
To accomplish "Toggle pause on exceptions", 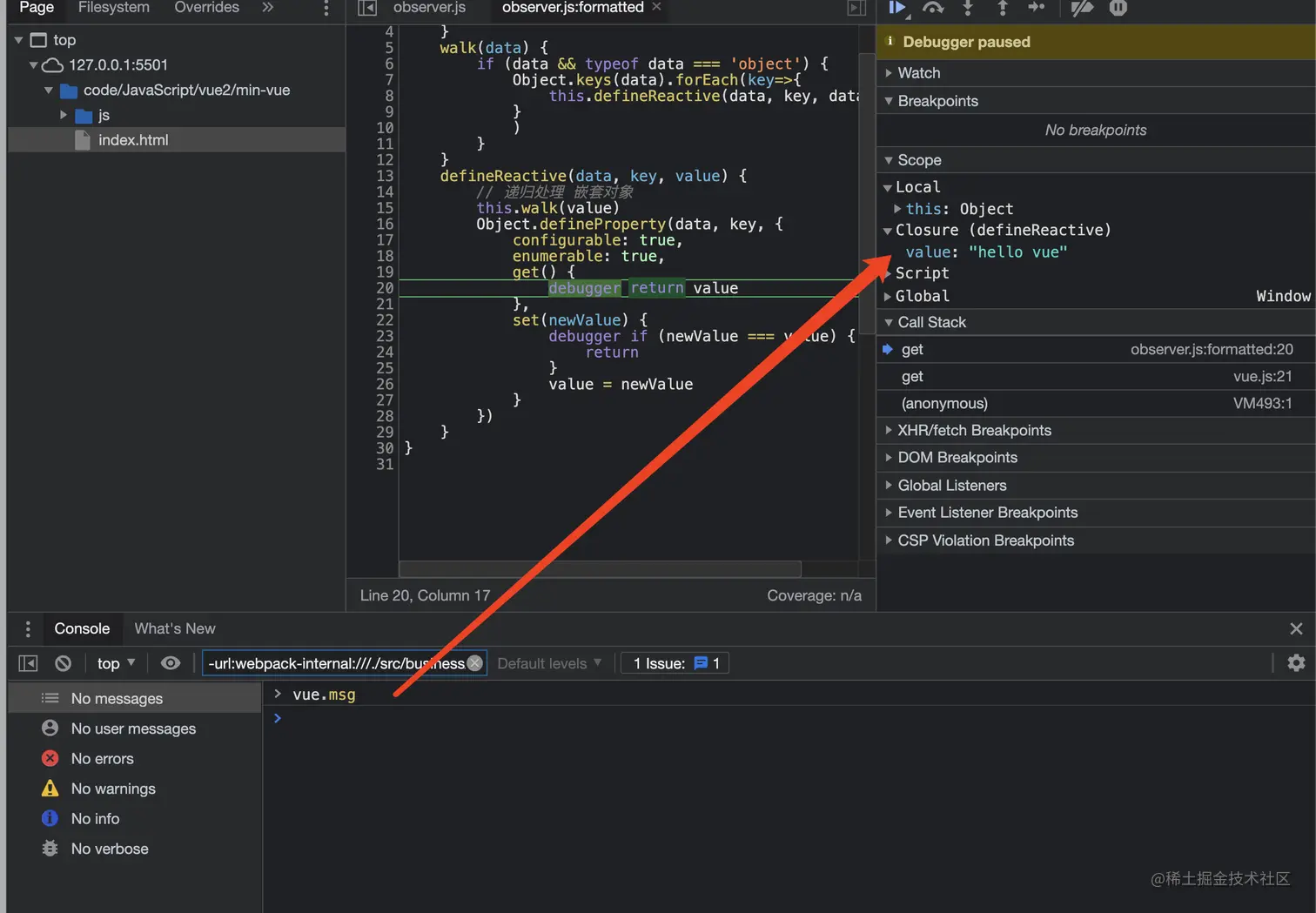I will click(1118, 8).
